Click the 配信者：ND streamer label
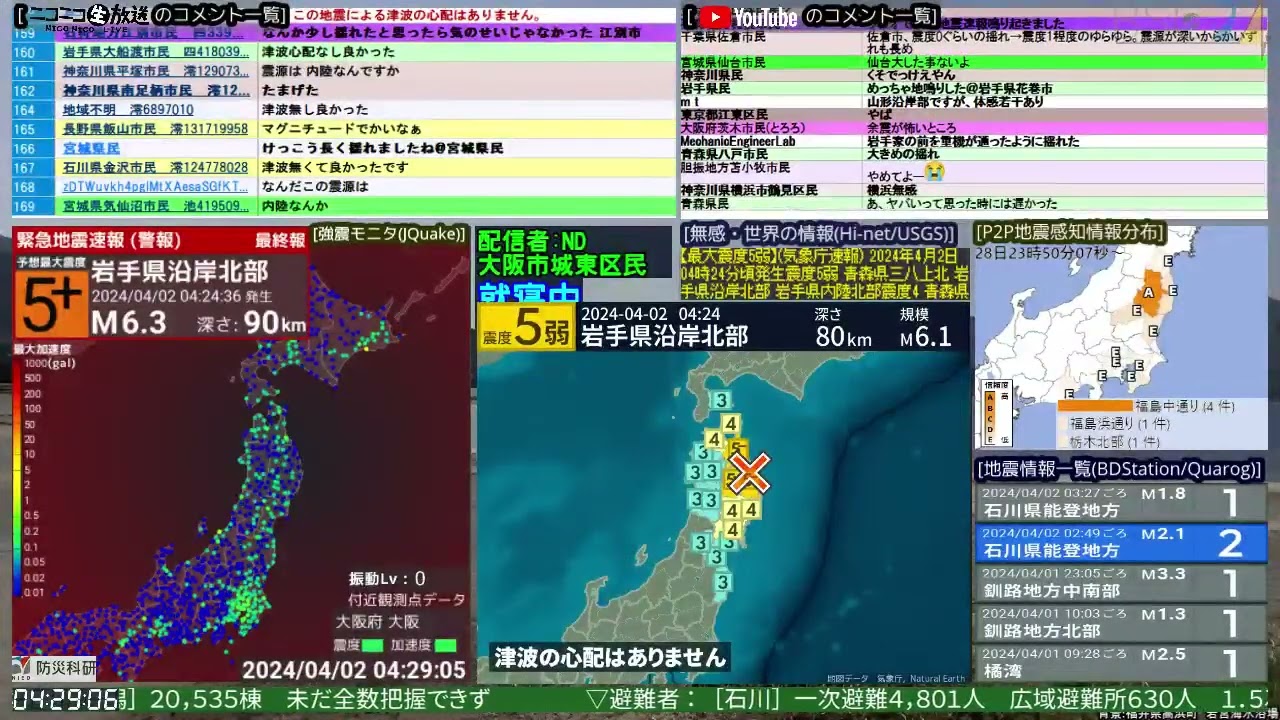1280x720 pixels. pyautogui.click(x=532, y=241)
